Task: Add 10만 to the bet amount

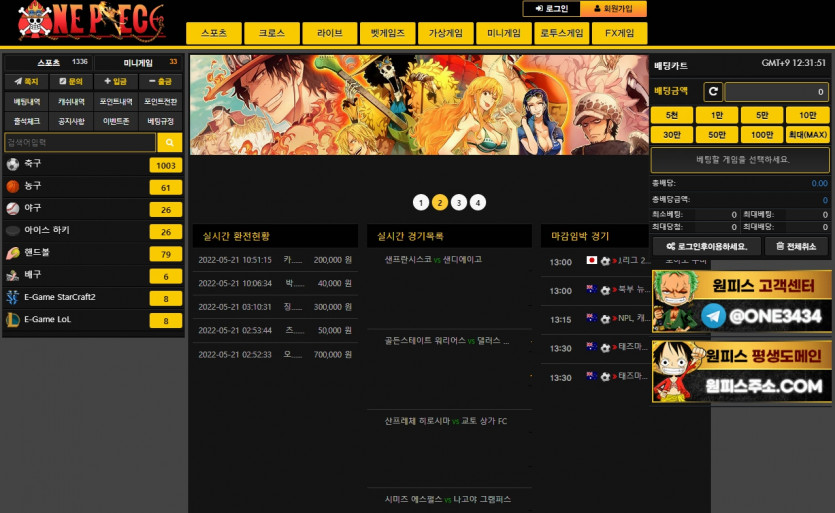Action: tap(808, 115)
